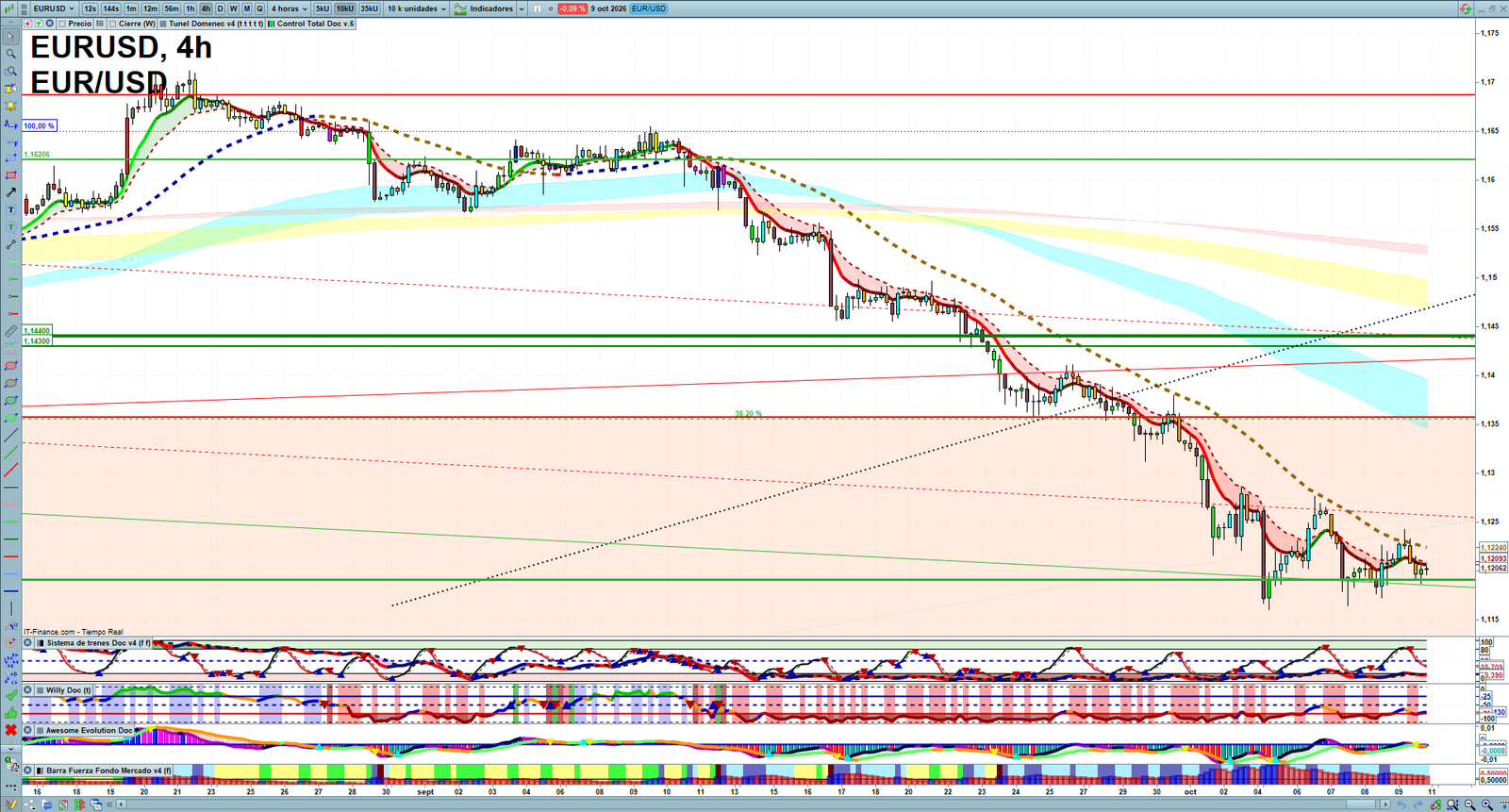Image resolution: width=1509 pixels, height=812 pixels.
Task: Close the Willy Doc indicator panel
Action: (x=28, y=690)
